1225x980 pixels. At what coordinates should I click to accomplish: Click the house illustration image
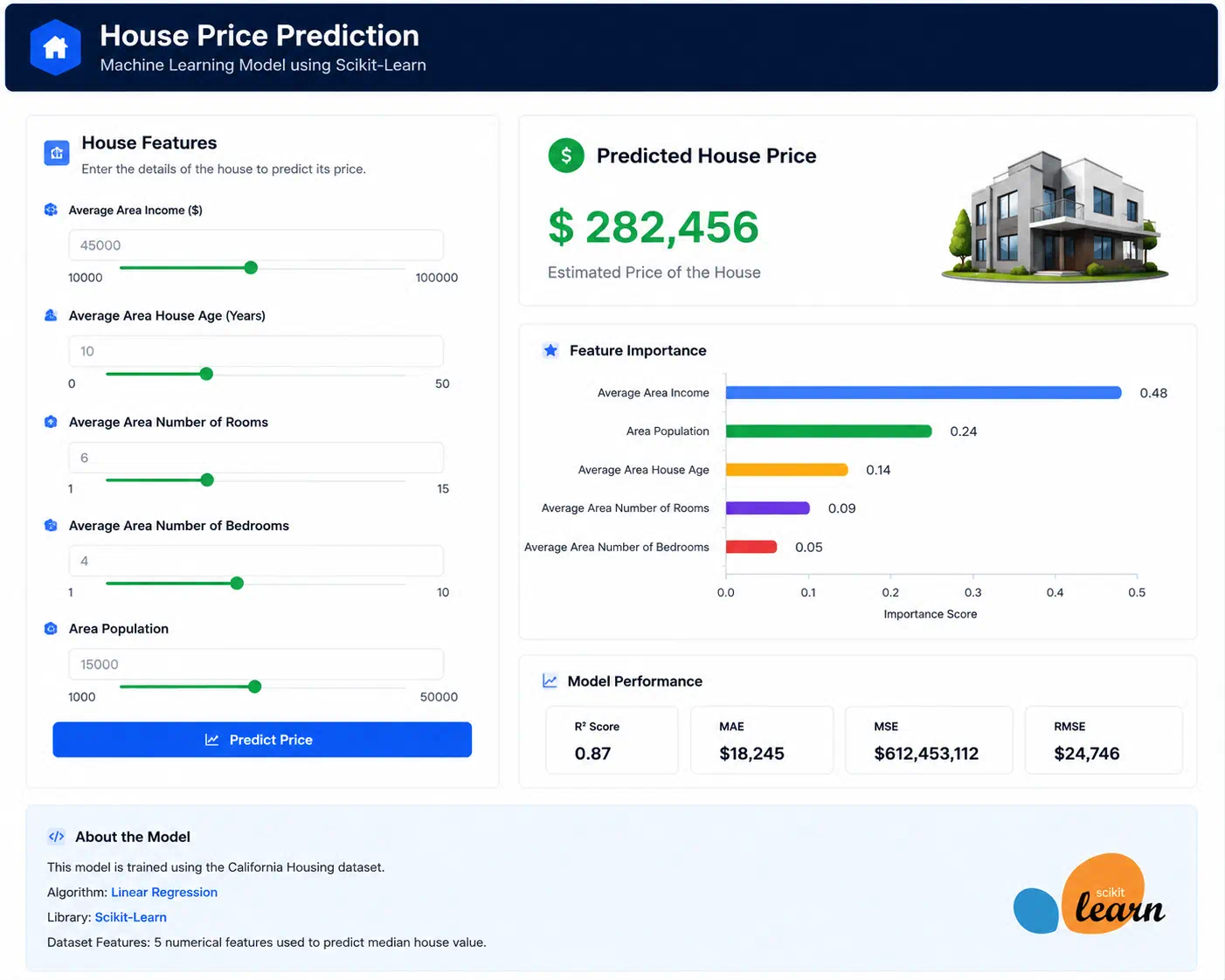tap(1055, 216)
